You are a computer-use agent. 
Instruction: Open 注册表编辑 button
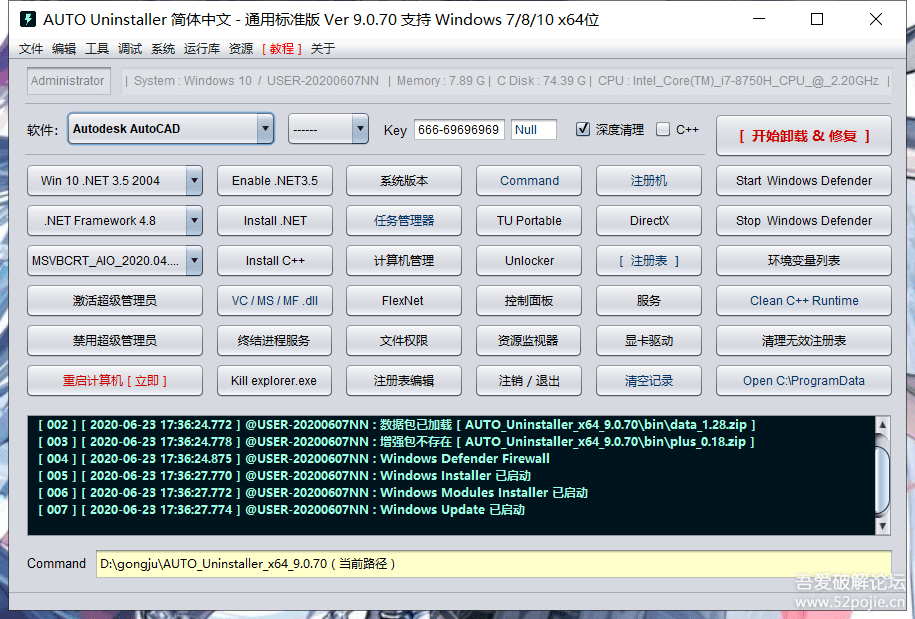tap(404, 380)
